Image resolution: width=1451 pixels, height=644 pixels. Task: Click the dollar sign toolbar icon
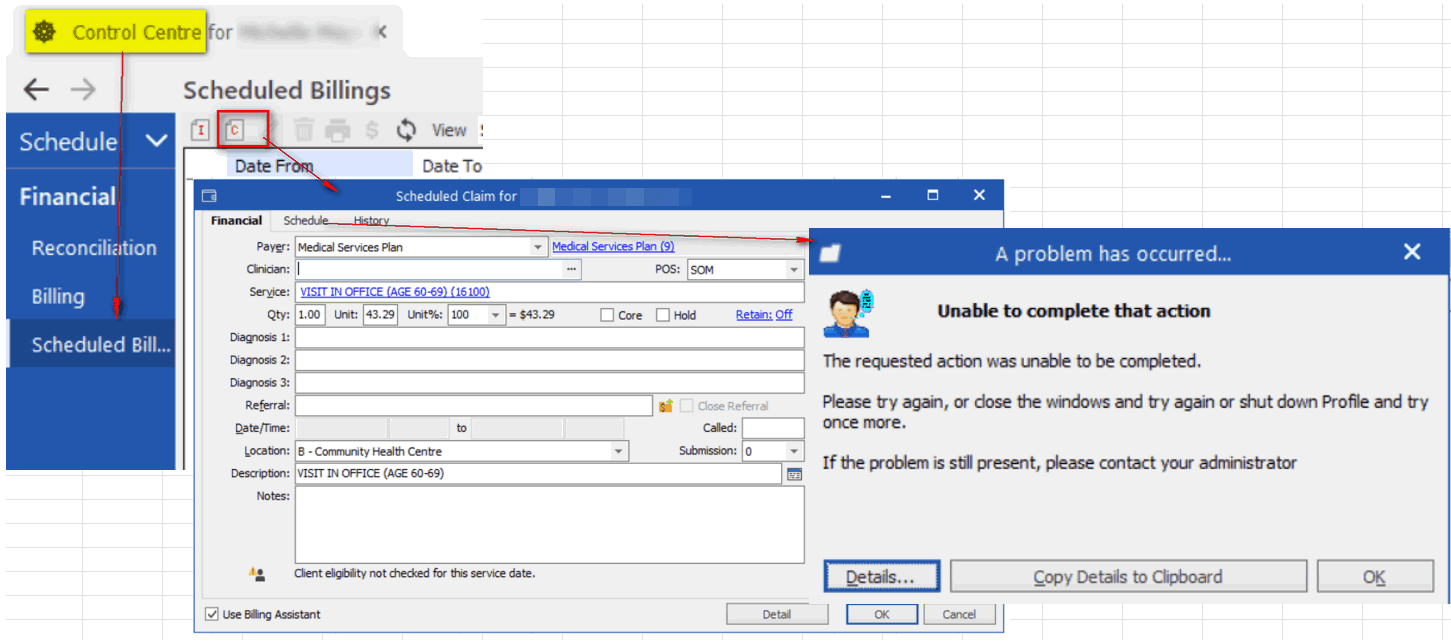click(x=372, y=130)
